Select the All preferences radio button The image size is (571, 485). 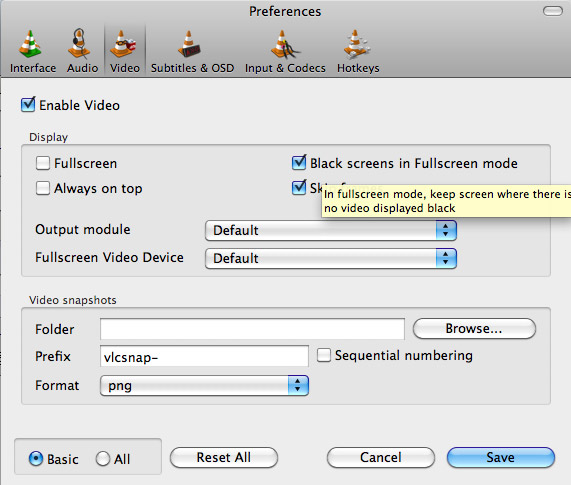(x=103, y=459)
